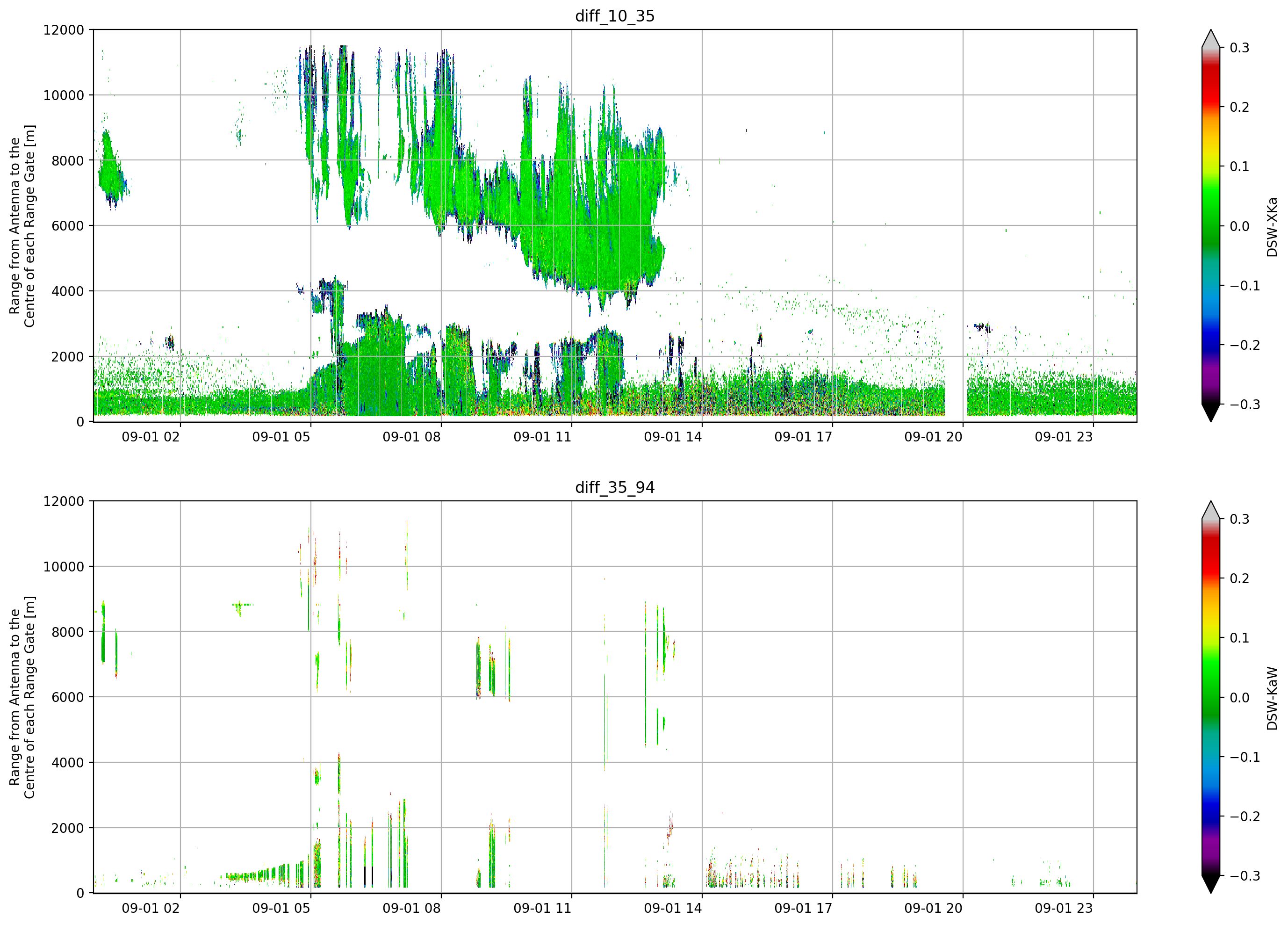The width and height of the screenshot is (1288, 925).
Task: Click the 0.1 tick on DSW-XKa colorbar
Action: [1239, 167]
